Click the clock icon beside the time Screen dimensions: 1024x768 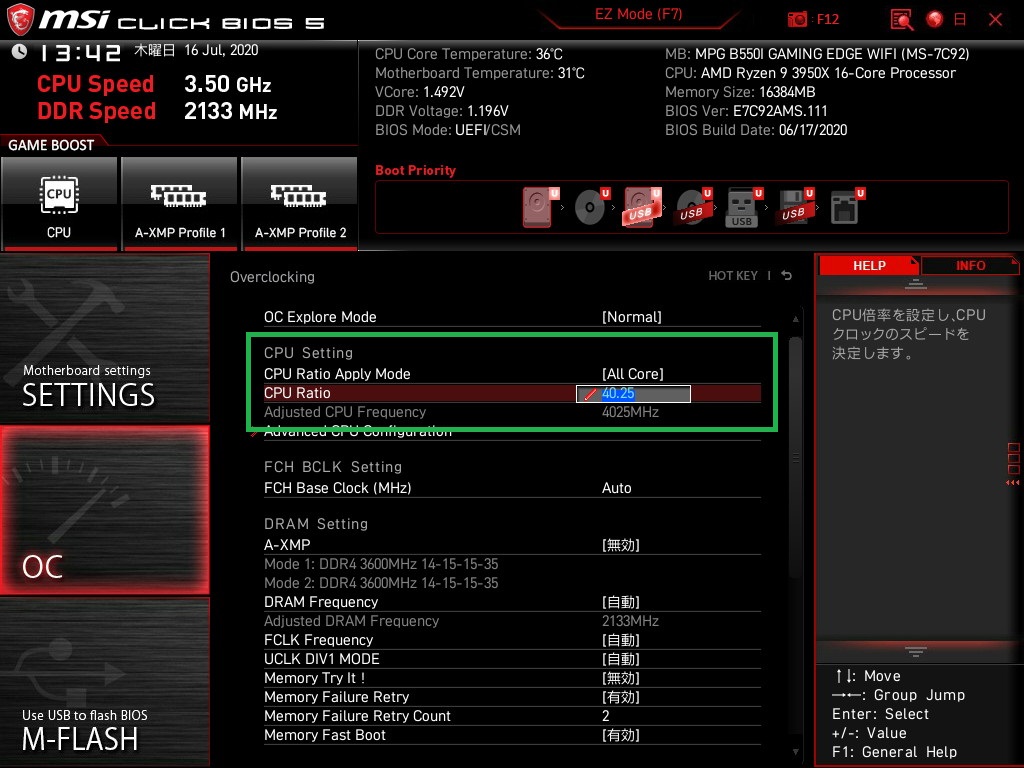tap(19, 52)
